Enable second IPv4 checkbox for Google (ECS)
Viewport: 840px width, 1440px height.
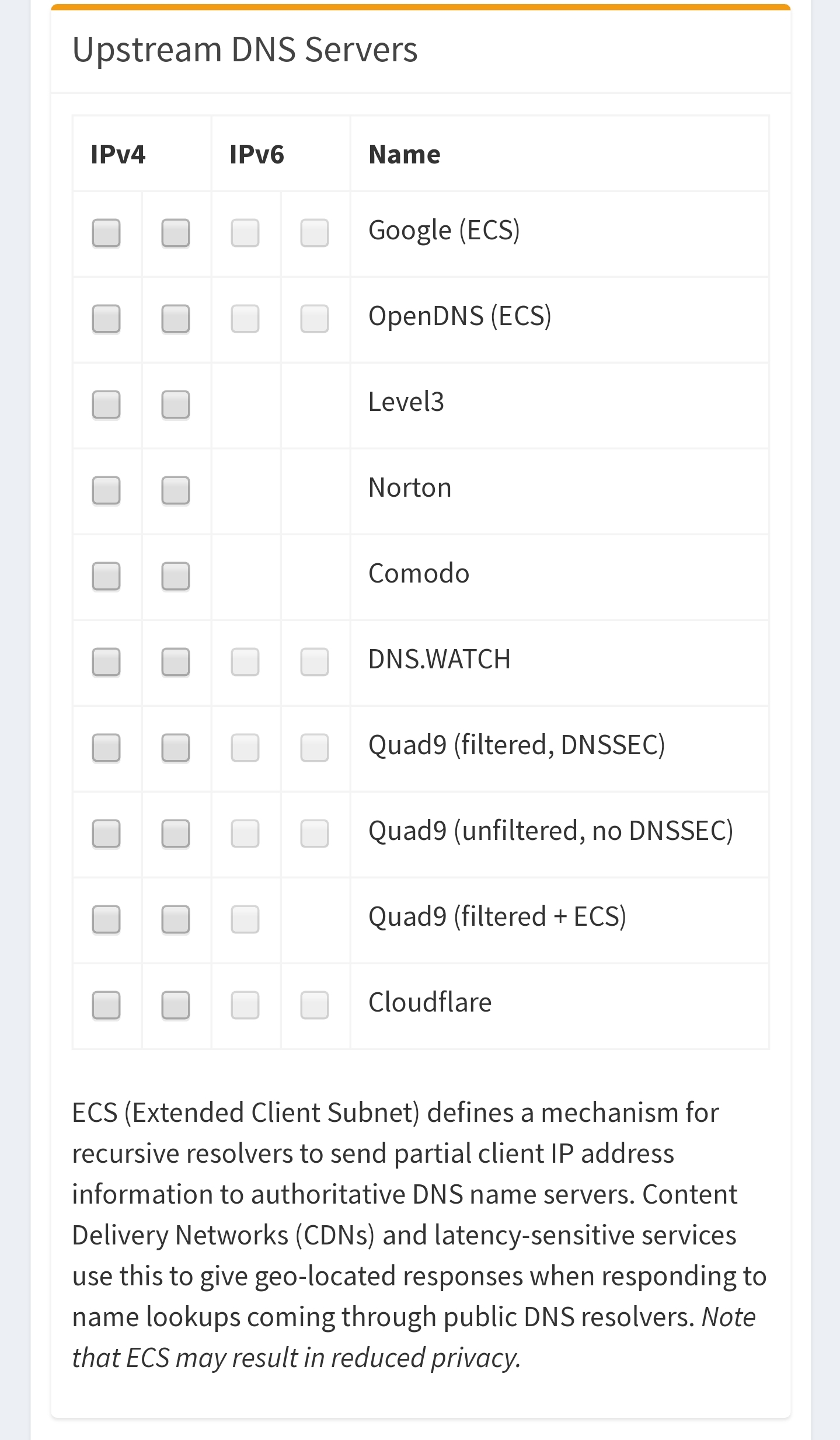pos(176,233)
